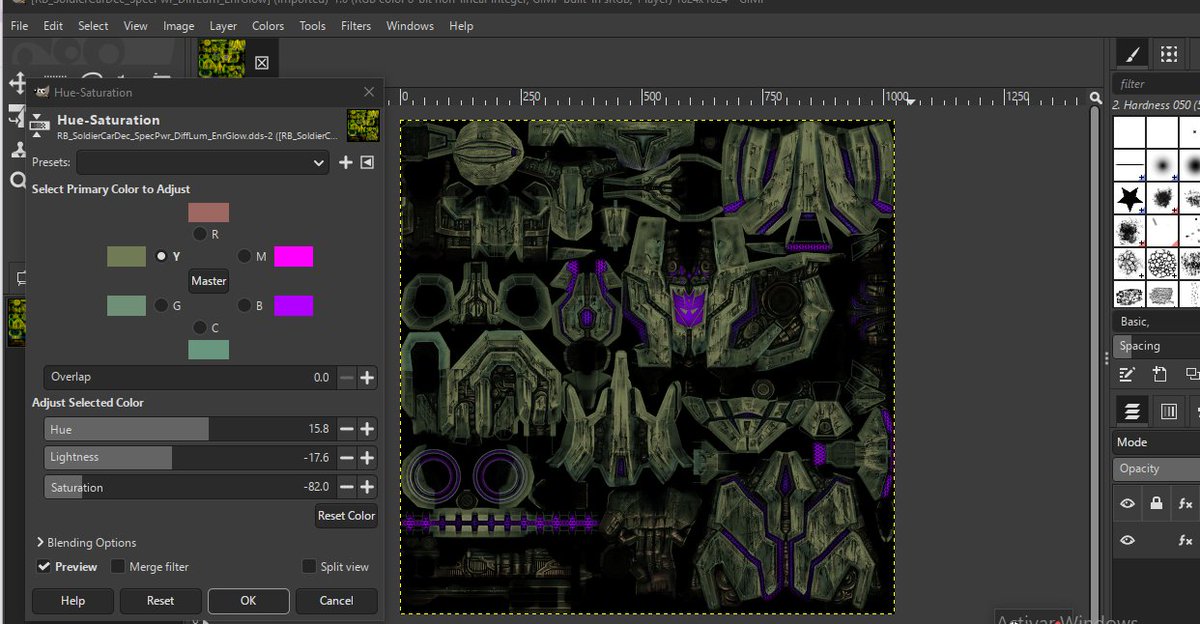Open the Patterns tab in right dock

pos(1168,54)
